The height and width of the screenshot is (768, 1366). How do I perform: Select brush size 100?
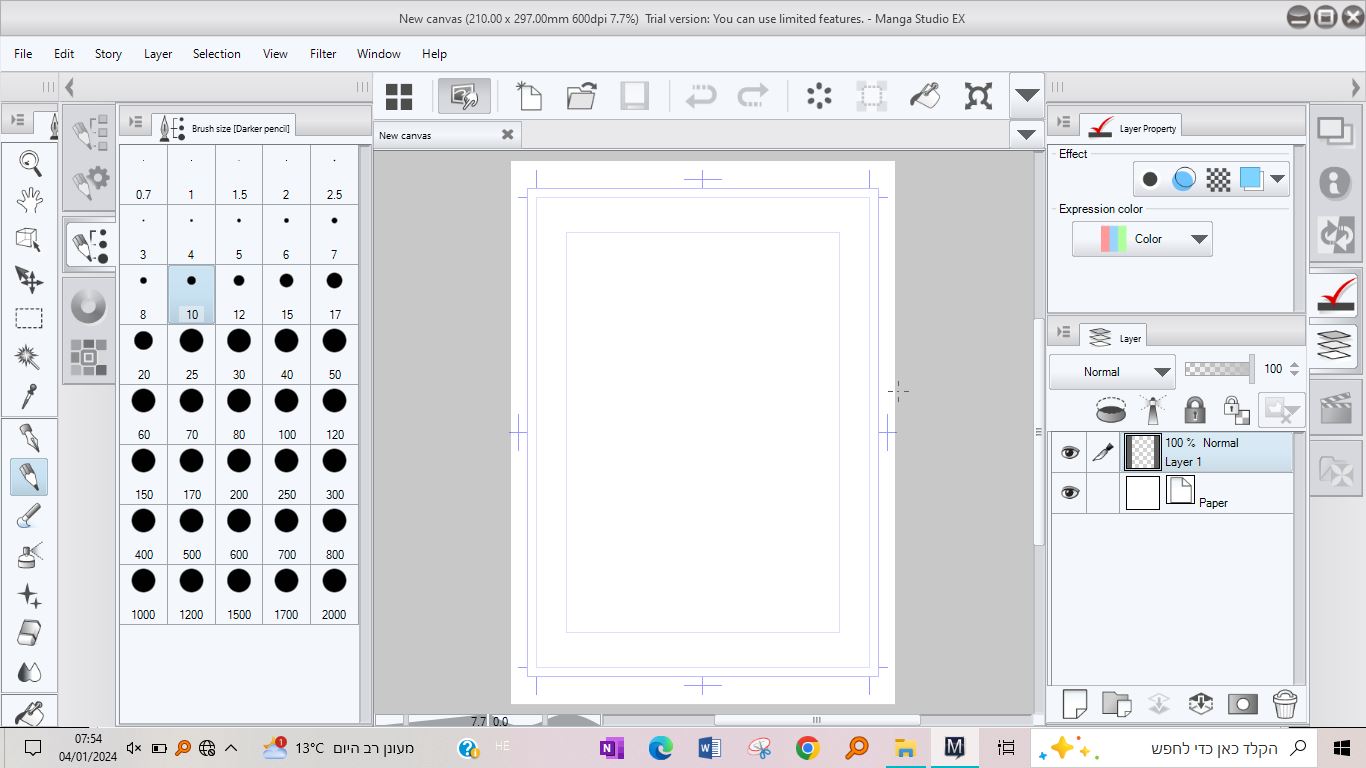coord(287,414)
